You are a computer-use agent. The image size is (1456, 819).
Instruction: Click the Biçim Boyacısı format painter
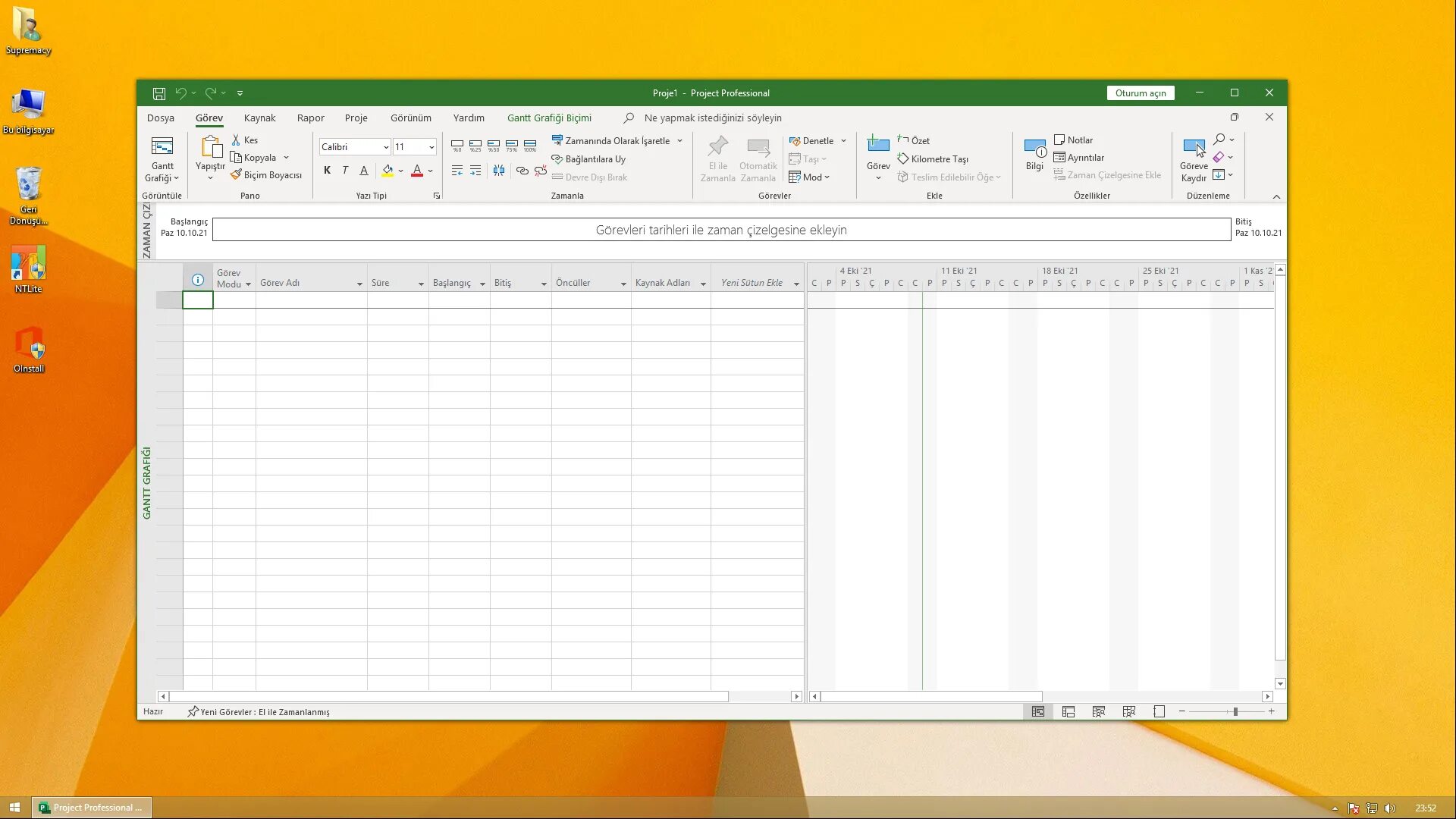(266, 175)
